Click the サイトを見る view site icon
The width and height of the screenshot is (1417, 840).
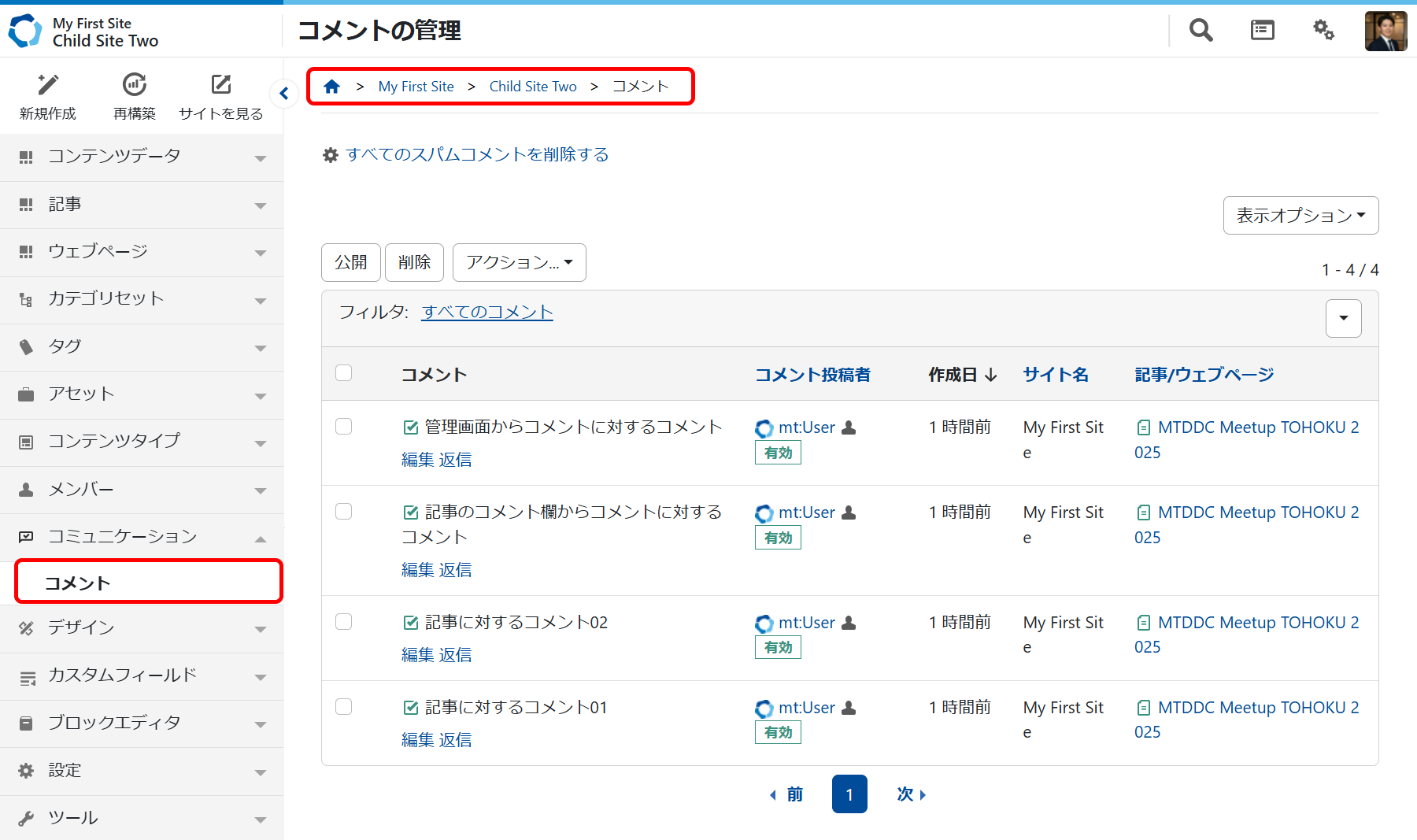tap(221, 85)
